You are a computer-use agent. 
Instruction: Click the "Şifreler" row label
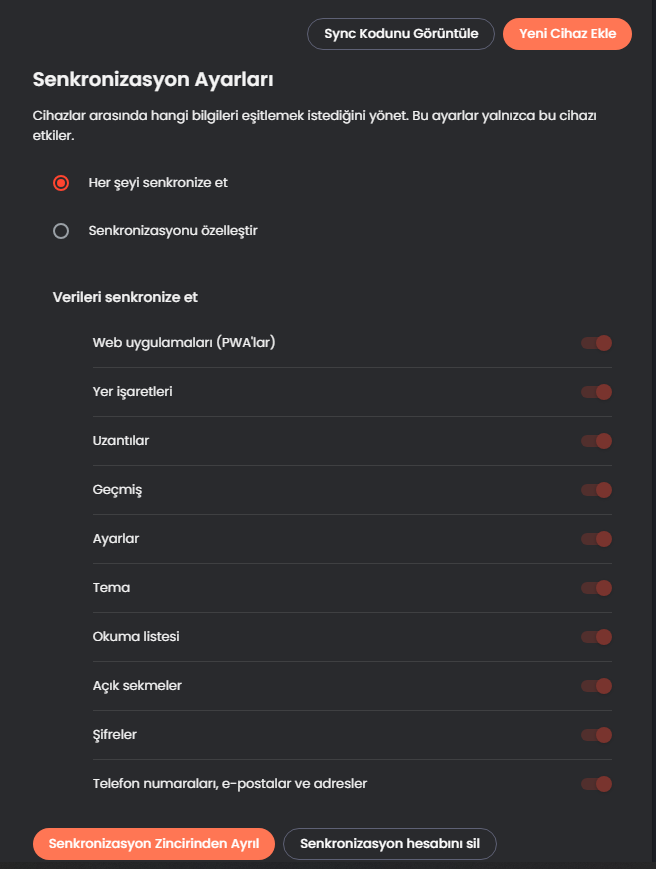coord(115,735)
